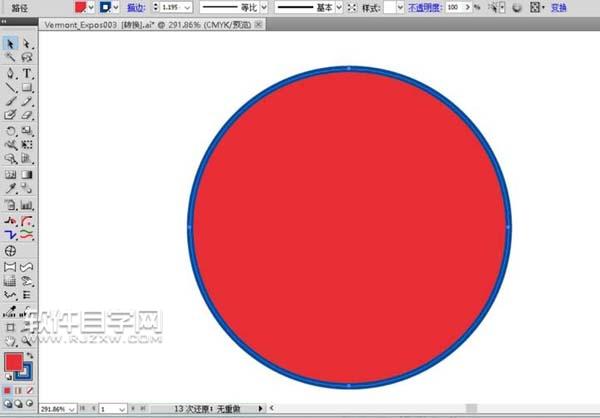Open the zoom level dropdown at 291.86%
The width and height of the screenshot is (600, 418).
72,409
